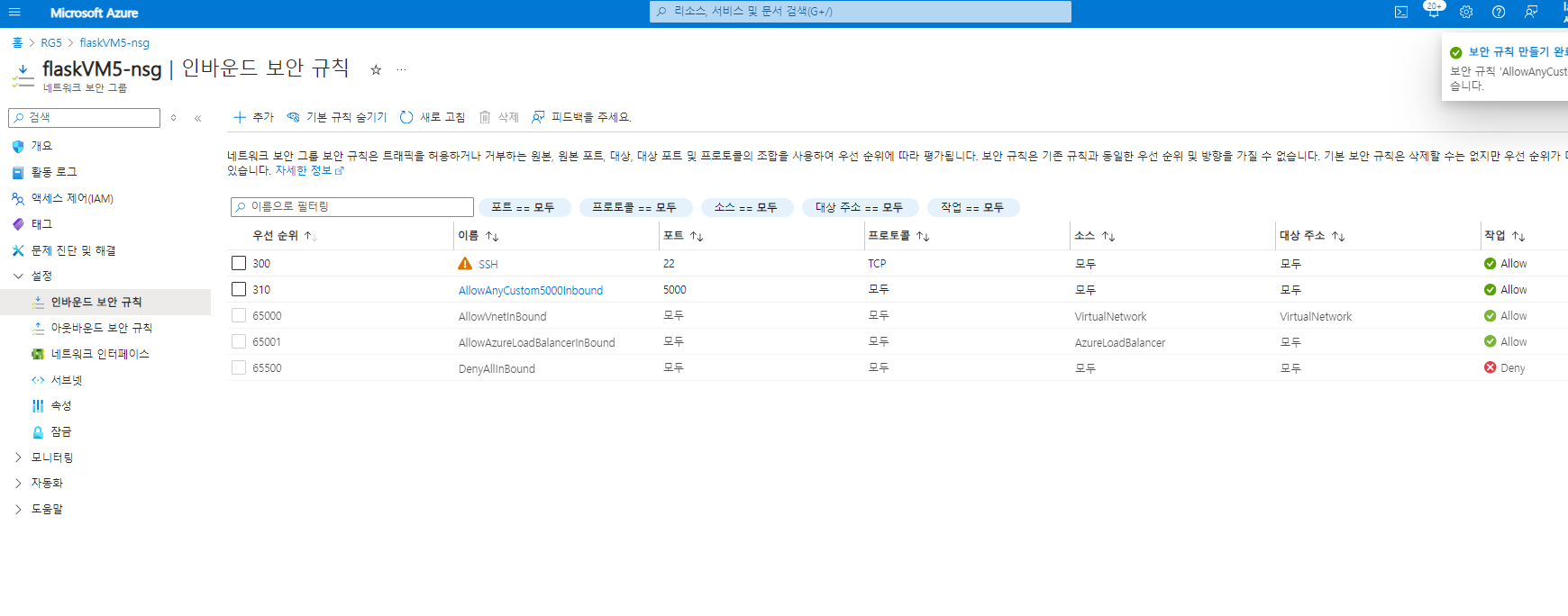Go to 홈 in breadcrumb
Image resolution: width=1568 pixels, height=616 pixels.
point(17,42)
